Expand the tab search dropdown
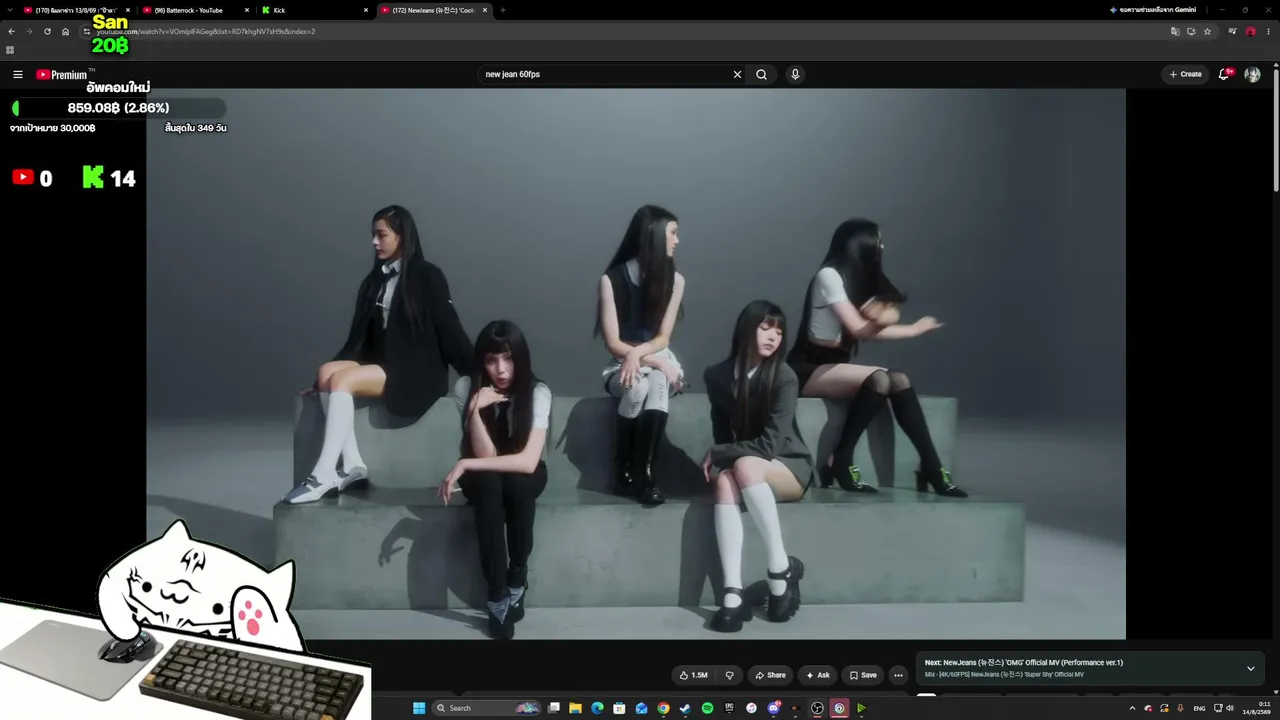Screen dimensions: 1280x720 click(9, 10)
